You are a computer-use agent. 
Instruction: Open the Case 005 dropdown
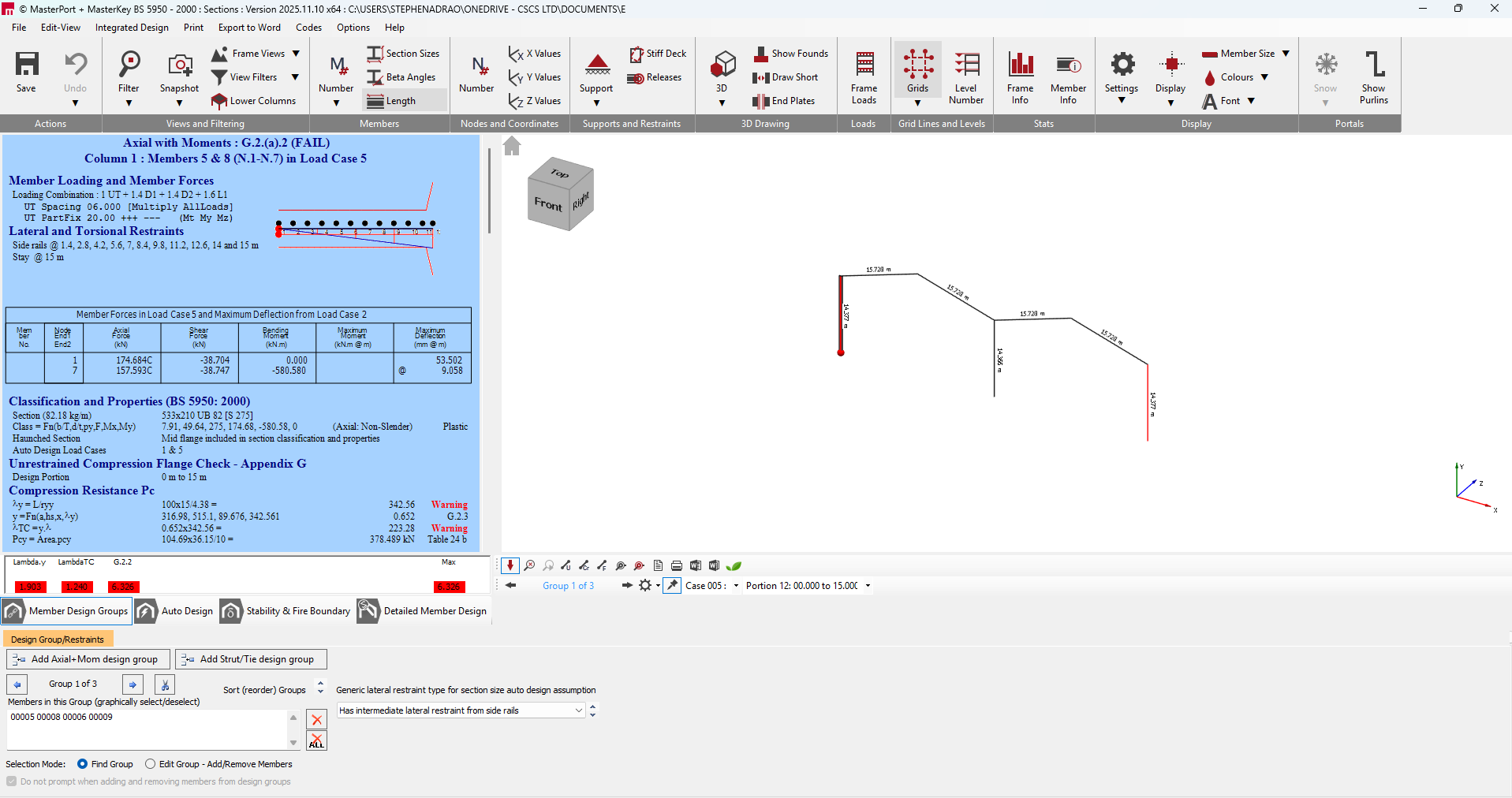pyautogui.click(x=736, y=586)
